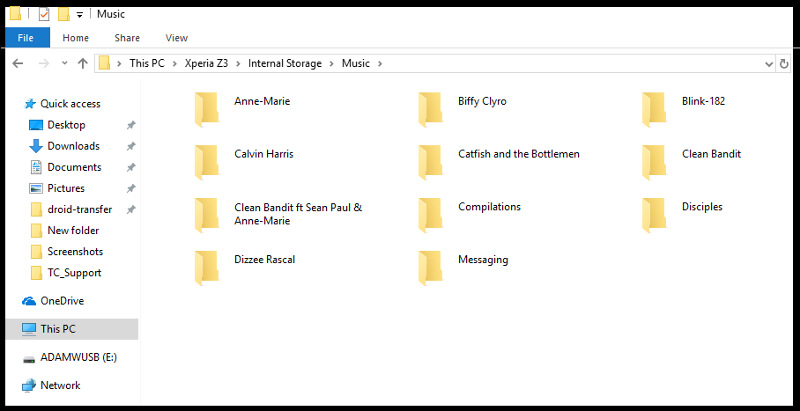The width and height of the screenshot is (800, 411).
Task: Open the File menu
Action: click(26, 38)
